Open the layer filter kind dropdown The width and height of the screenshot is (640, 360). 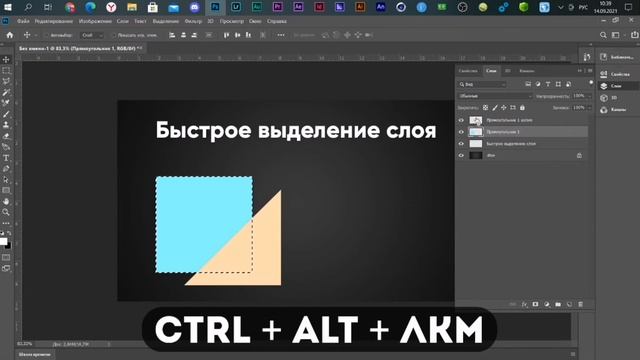pos(482,84)
